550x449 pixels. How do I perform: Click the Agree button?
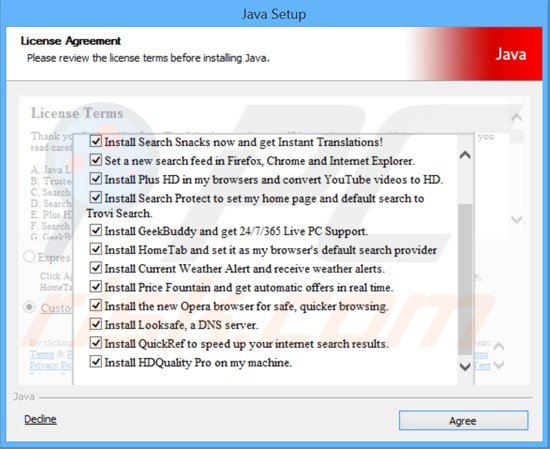pyautogui.click(x=463, y=421)
